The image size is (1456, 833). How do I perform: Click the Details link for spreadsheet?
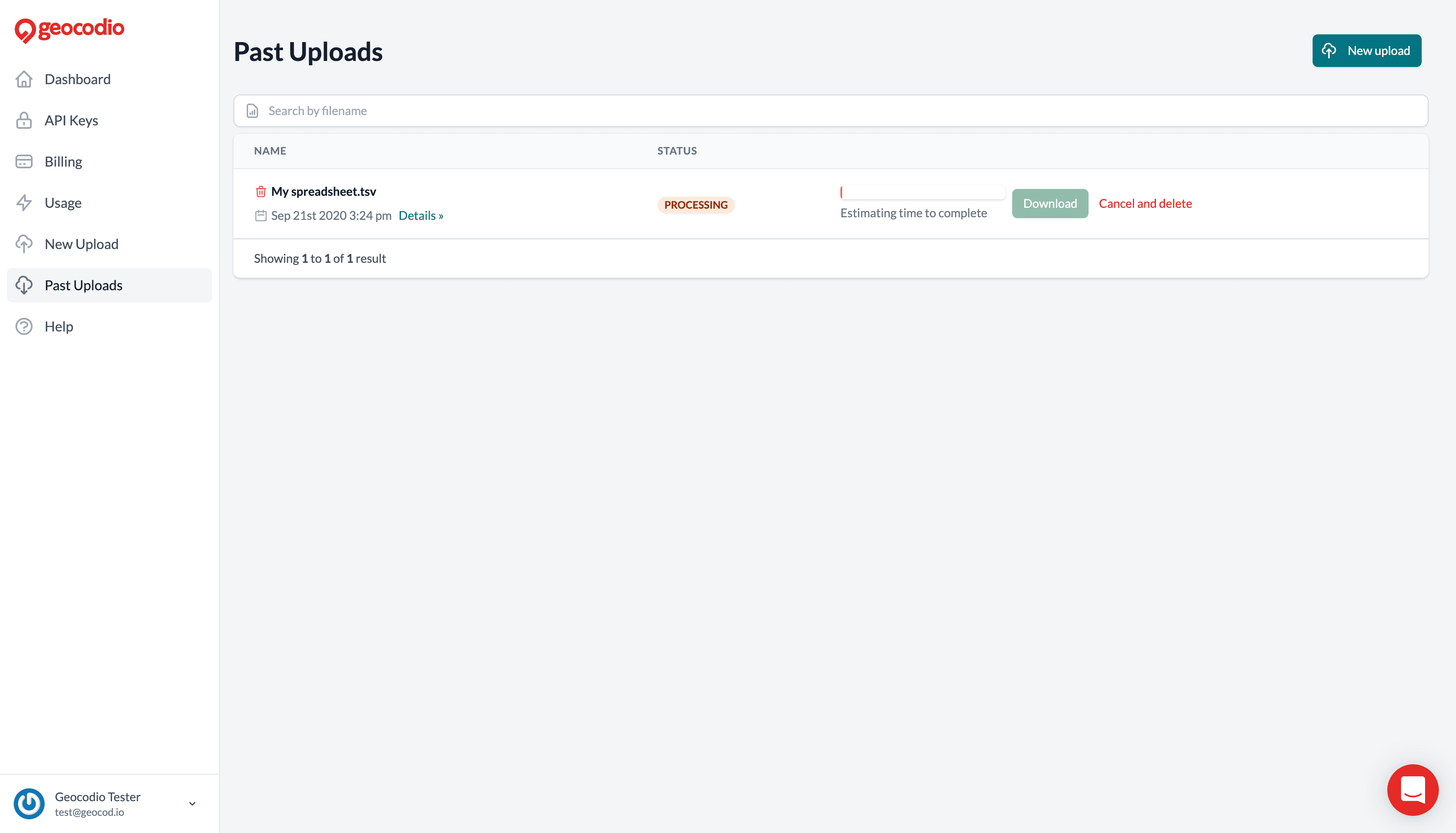point(420,215)
